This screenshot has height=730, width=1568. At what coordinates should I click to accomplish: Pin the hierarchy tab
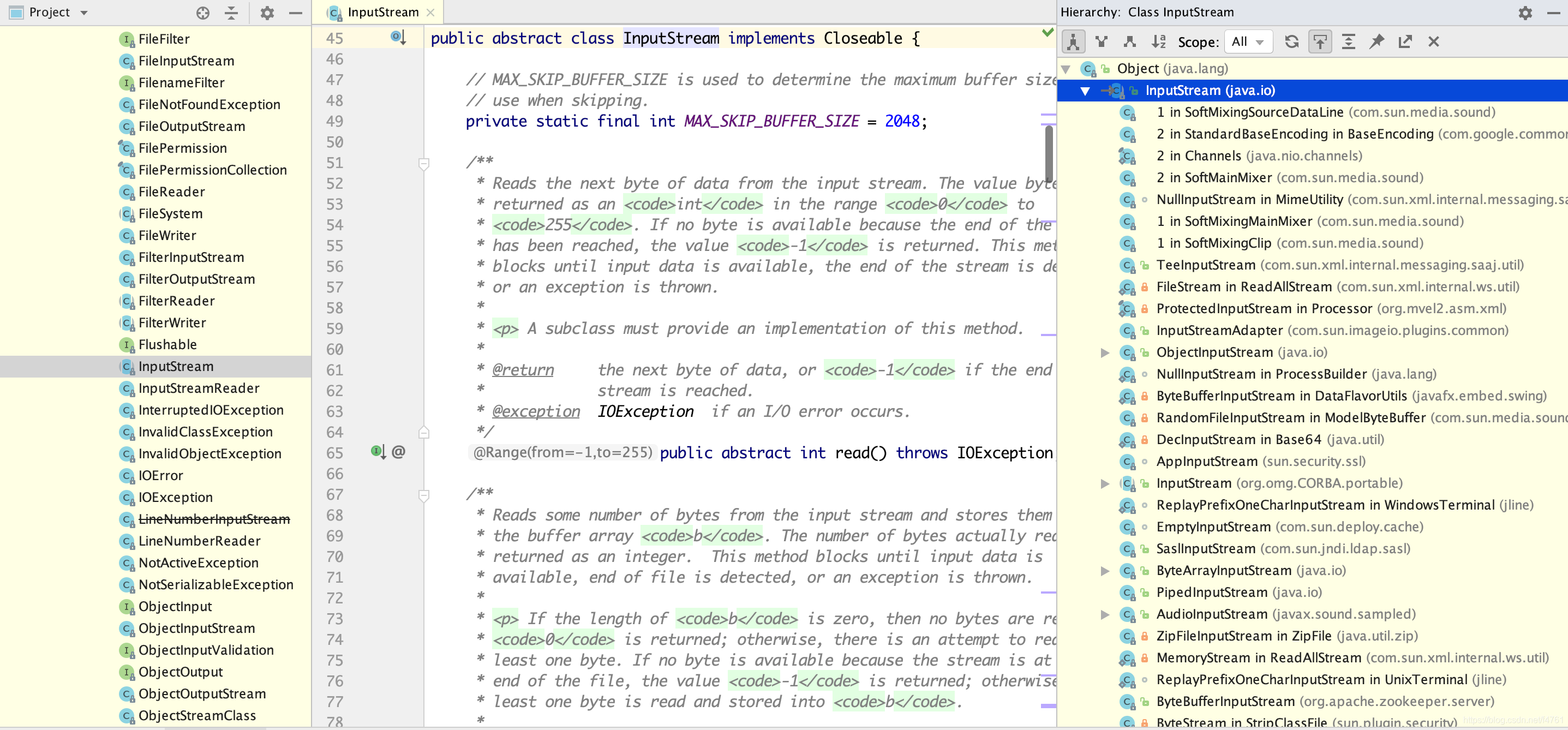(1377, 41)
